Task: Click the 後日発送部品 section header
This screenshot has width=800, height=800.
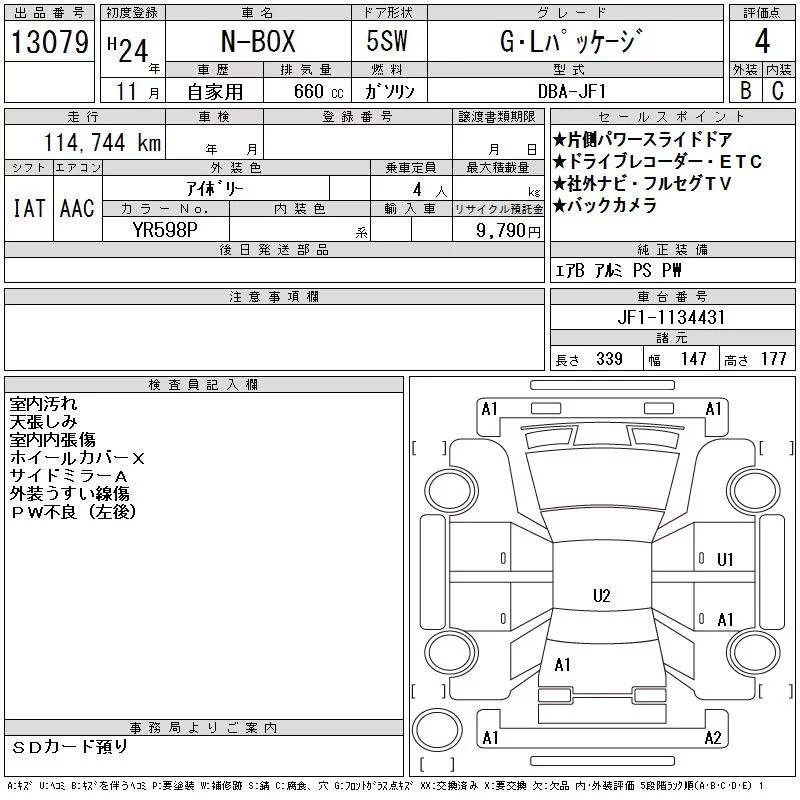Action: click(x=274, y=249)
